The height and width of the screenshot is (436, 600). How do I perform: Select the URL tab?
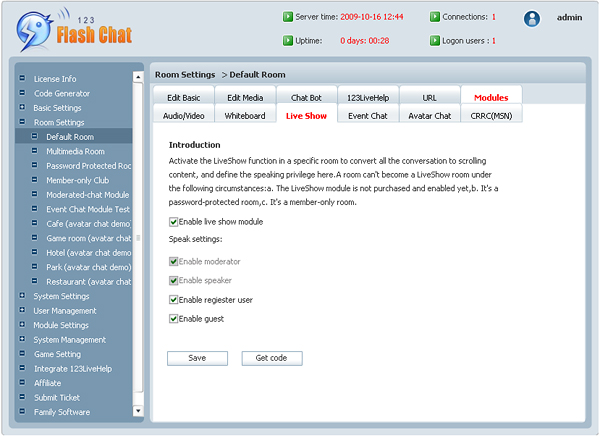(430, 96)
